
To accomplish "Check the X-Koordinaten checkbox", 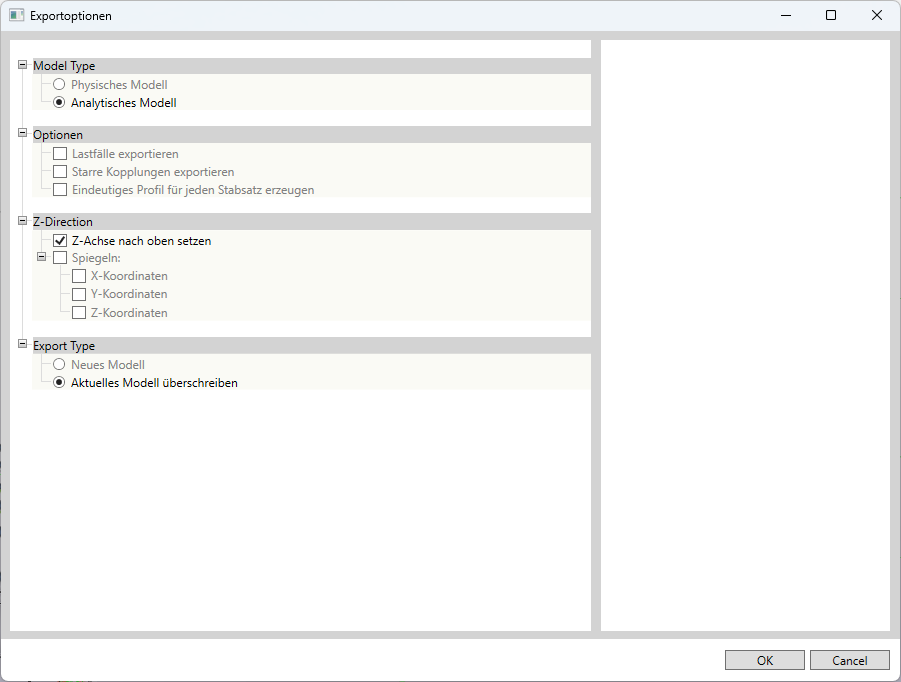I will tap(79, 276).
